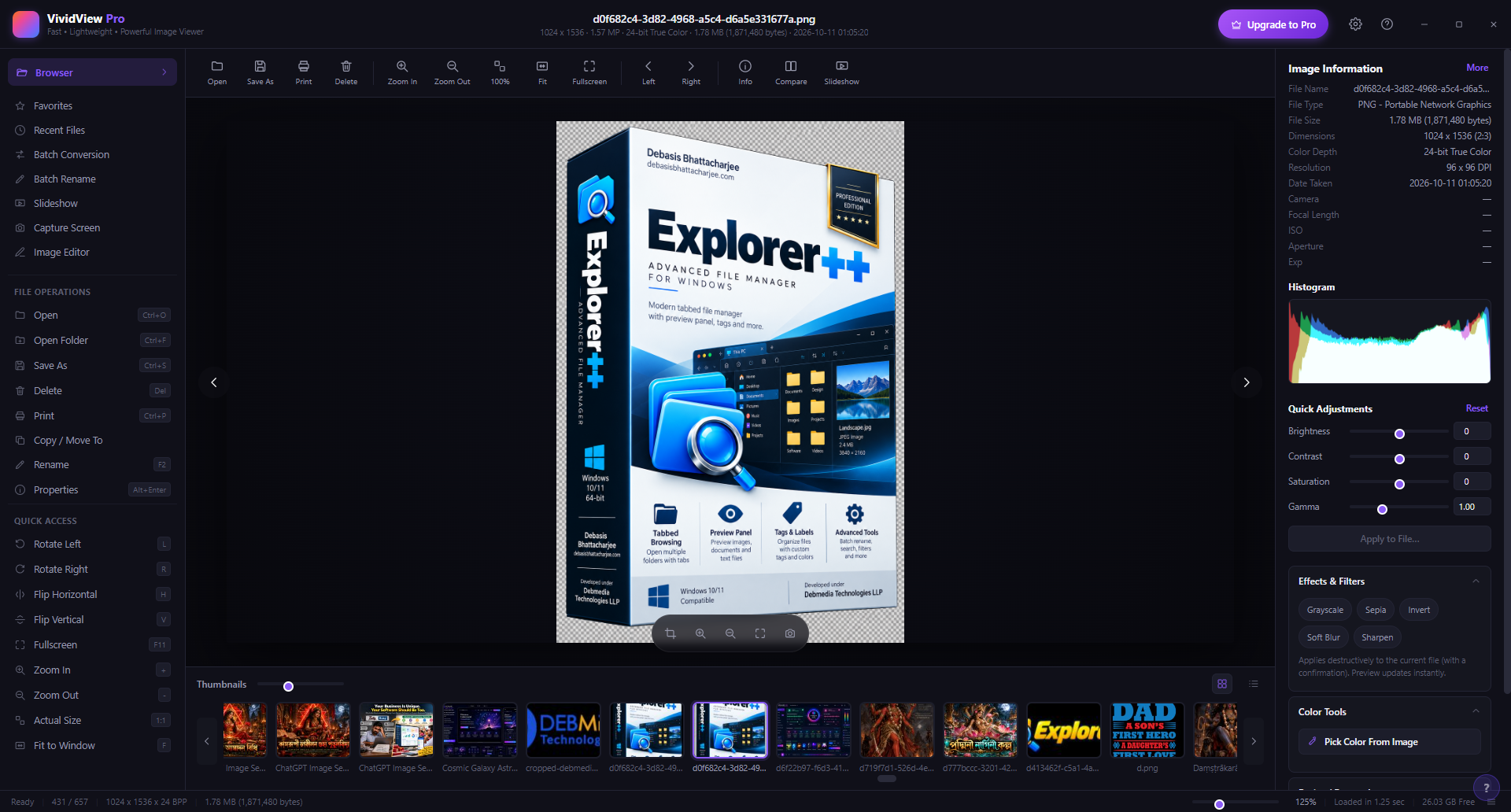Screen dimensions: 1511x812
Task: Click the Delete toolbar icon
Action: [x=346, y=72]
